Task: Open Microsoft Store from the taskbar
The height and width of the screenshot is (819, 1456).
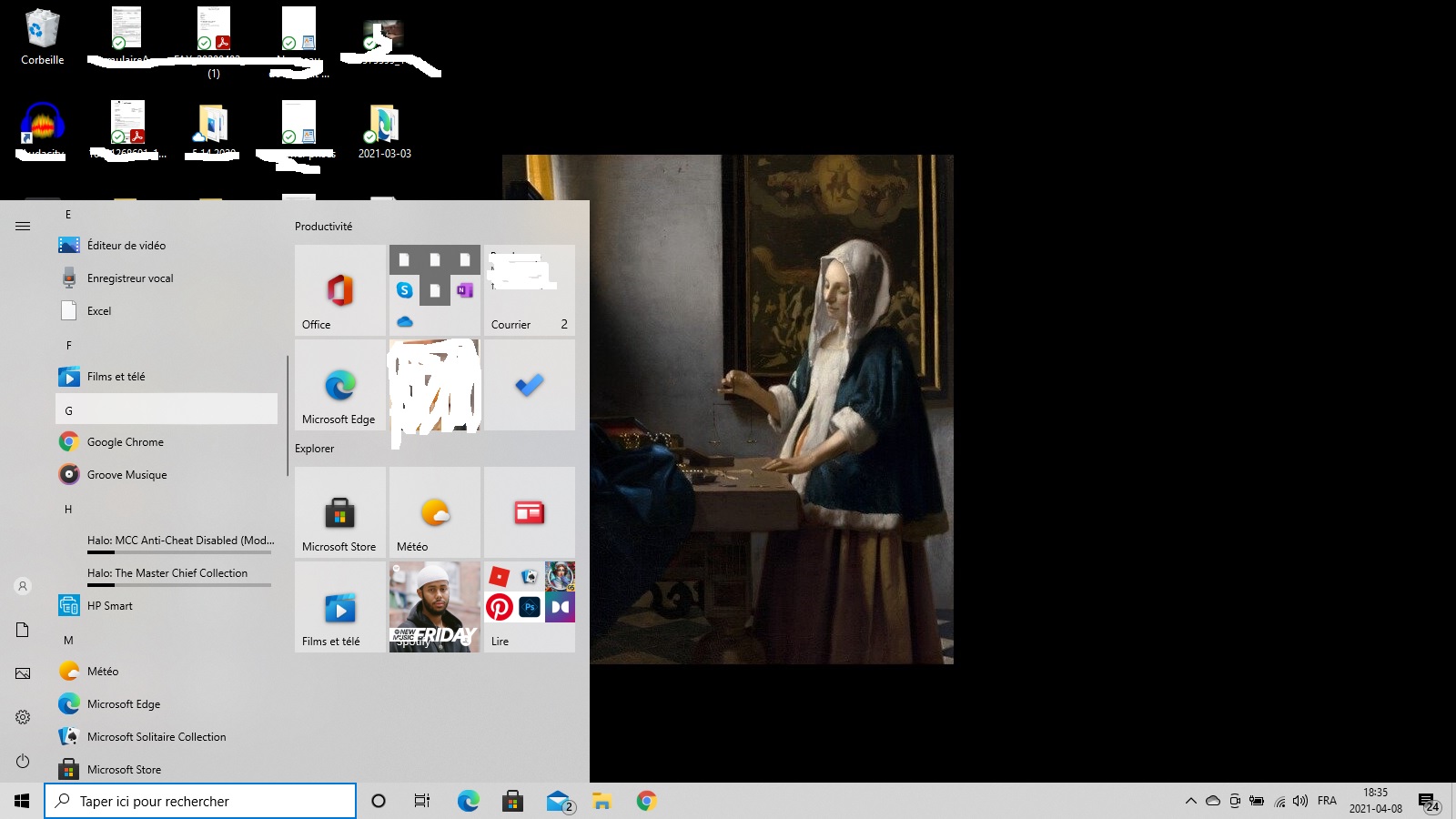Action: [512, 801]
